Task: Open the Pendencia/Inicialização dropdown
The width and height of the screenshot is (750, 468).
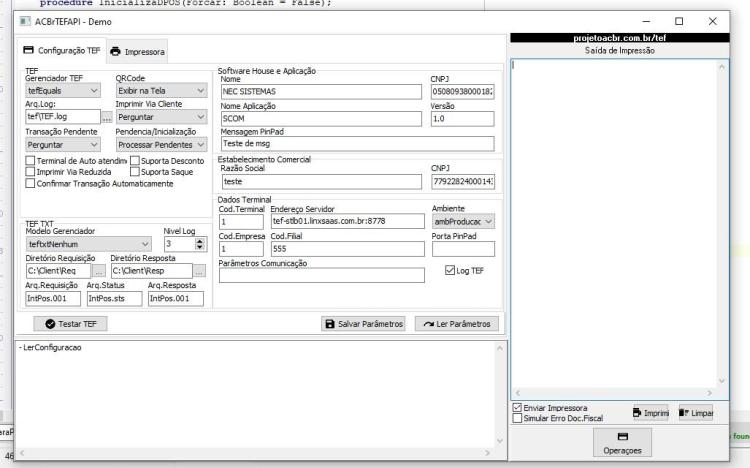Action: (x=161, y=145)
